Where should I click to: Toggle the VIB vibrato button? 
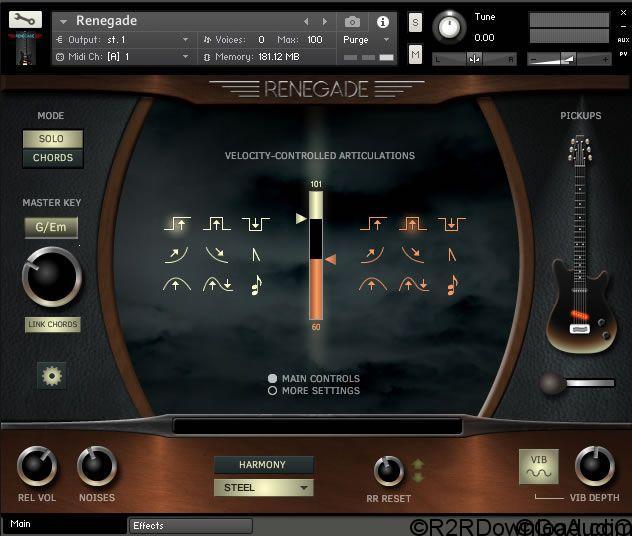(x=538, y=467)
